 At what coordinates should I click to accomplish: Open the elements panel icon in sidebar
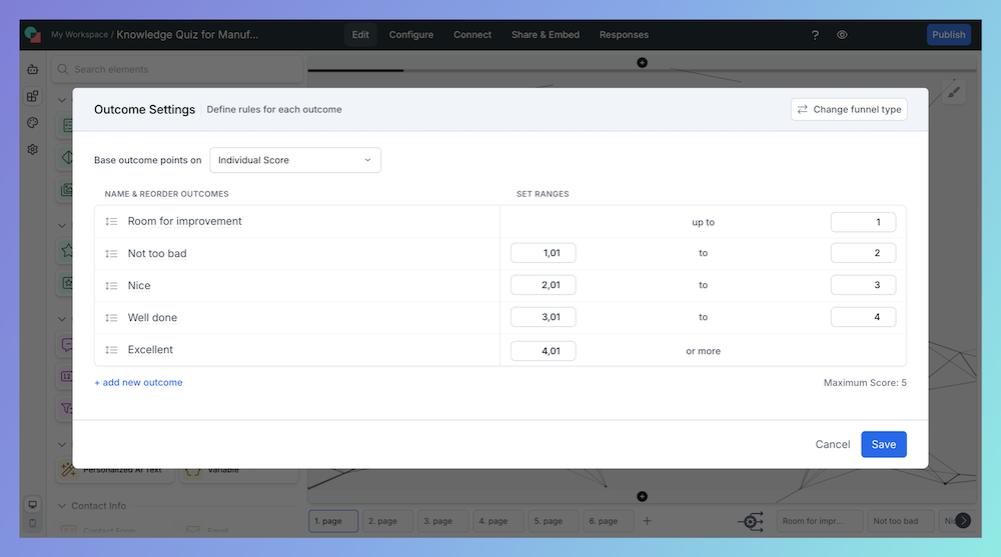32,96
